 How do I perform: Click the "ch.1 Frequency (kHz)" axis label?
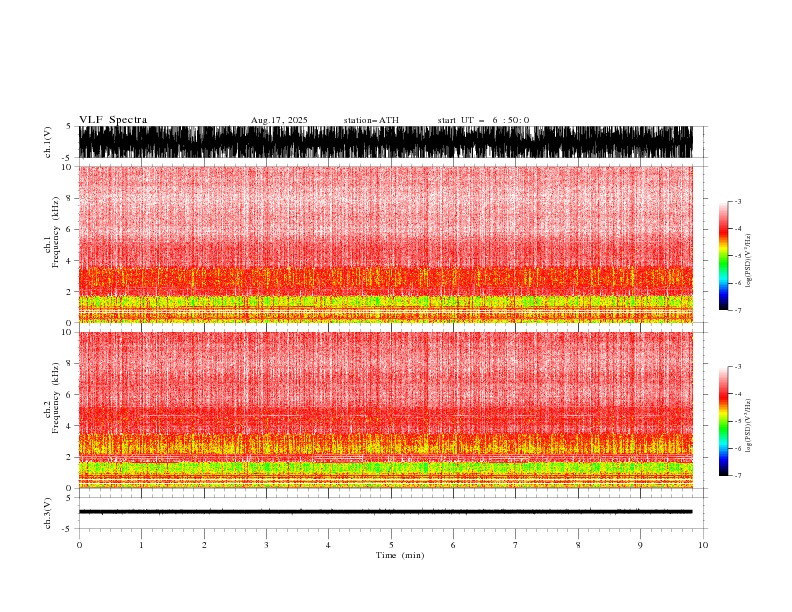pyautogui.click(x=52, y=232)
